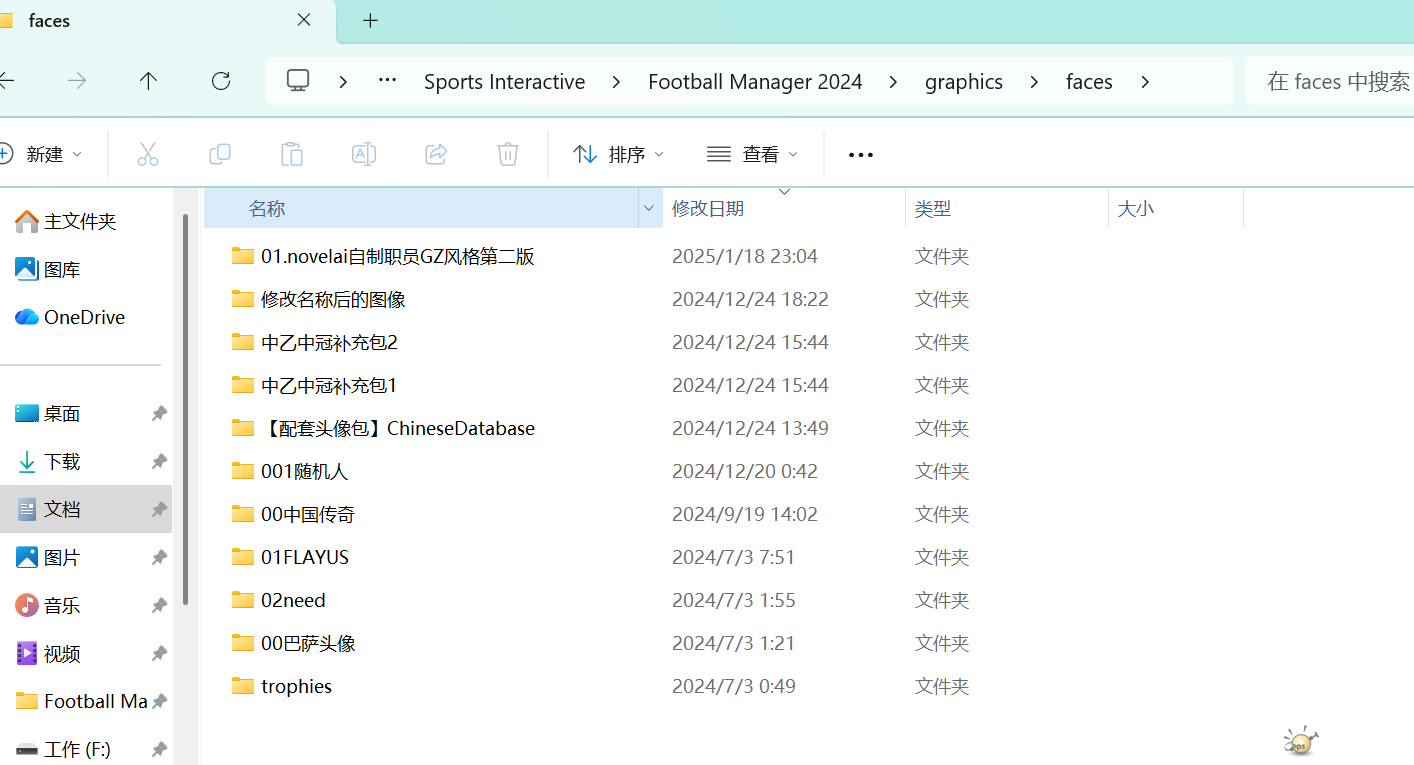Click the search faces input box
This screenshot has height=765, width=1414.
coord(1335,82)
